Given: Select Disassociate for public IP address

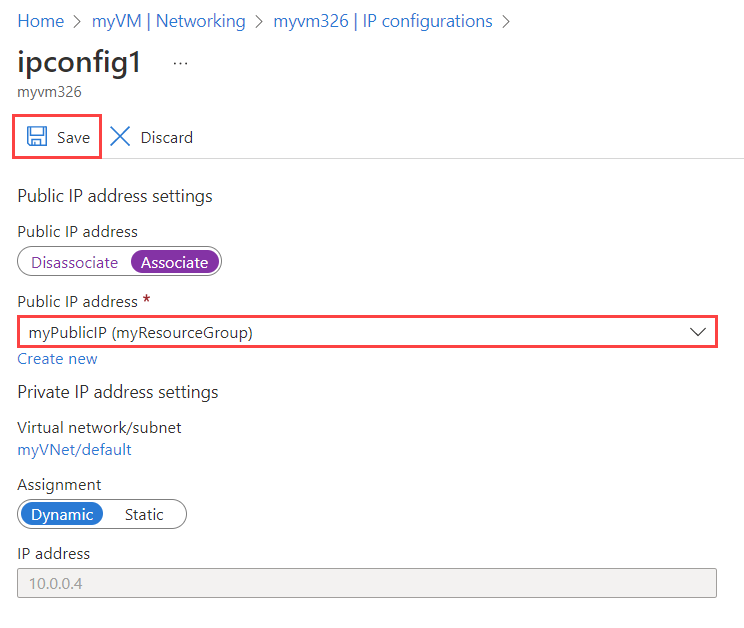Looking at the screenshot, I should point(74,262).
